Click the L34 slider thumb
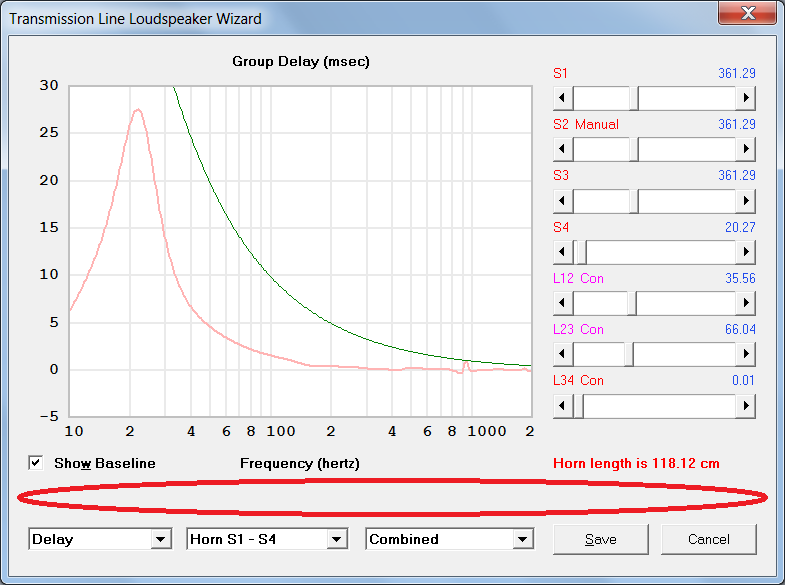This screenshot has width=785, height=585. pyautogui.click(x=578, y=405)
